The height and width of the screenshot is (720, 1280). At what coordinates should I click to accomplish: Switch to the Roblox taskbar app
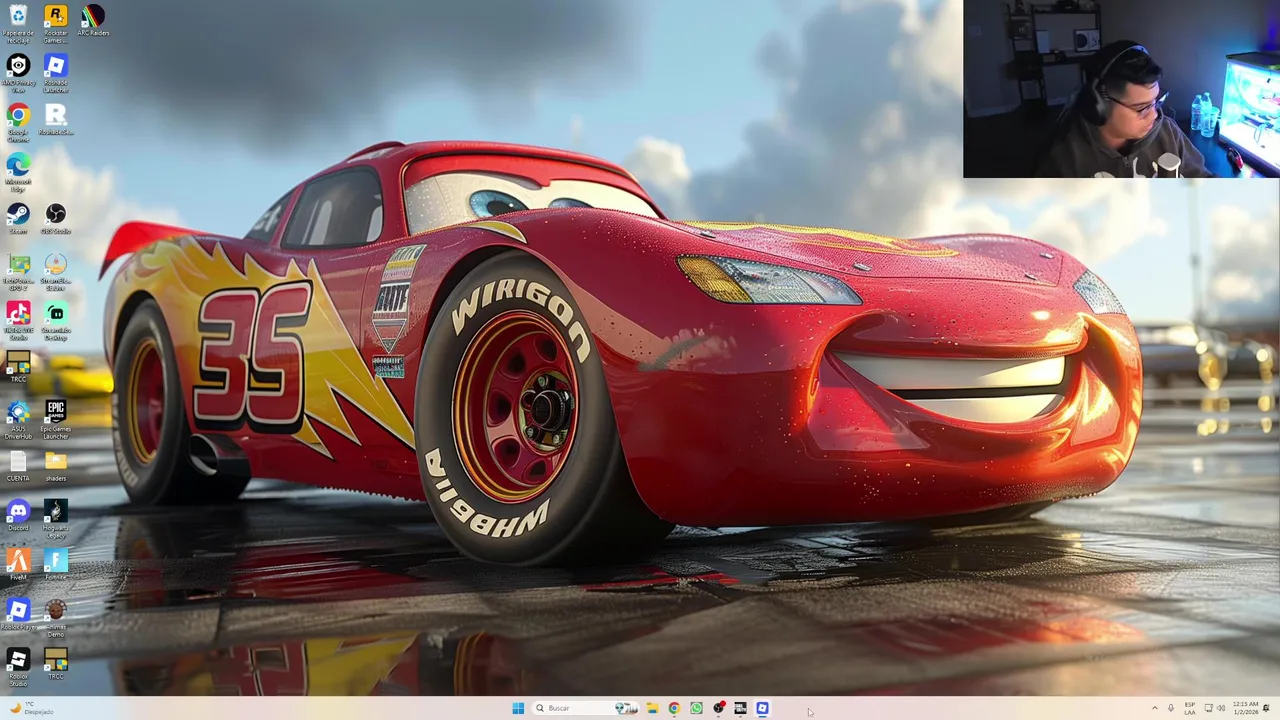point(762,708)
